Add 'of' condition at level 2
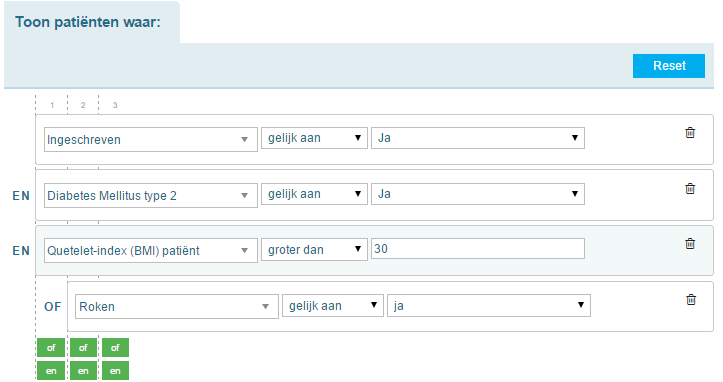Viewport: 723px width, 382px height. (x=83, y=348)
